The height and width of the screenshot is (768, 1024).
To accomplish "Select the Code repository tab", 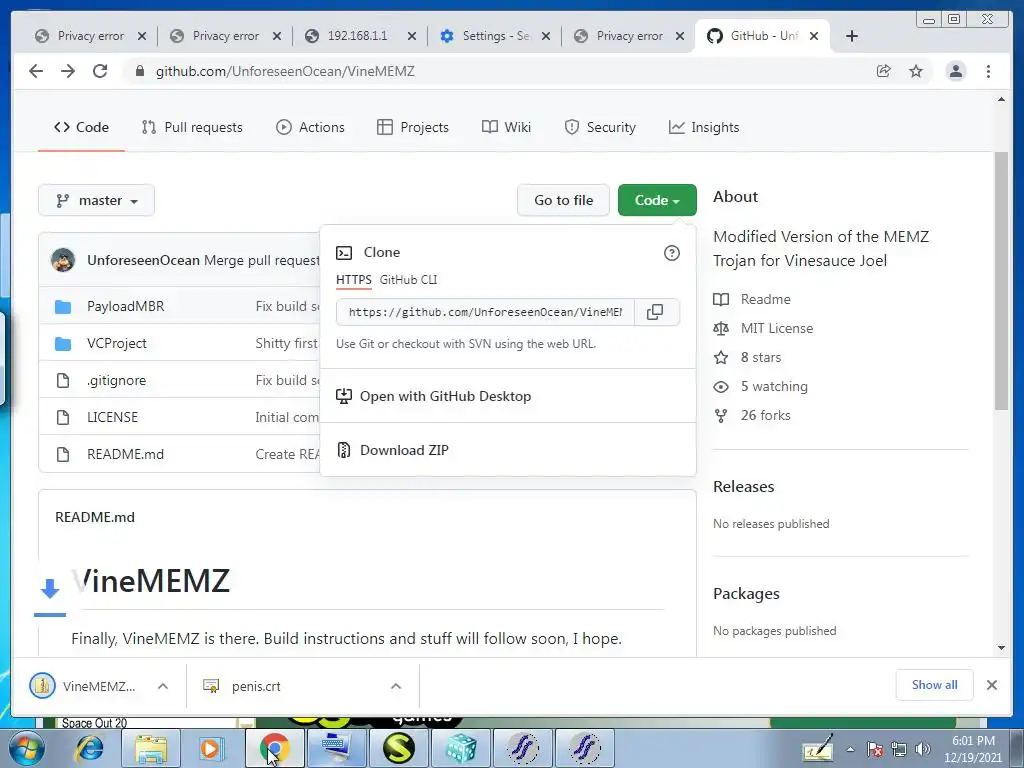I will (x=81, y=127).
